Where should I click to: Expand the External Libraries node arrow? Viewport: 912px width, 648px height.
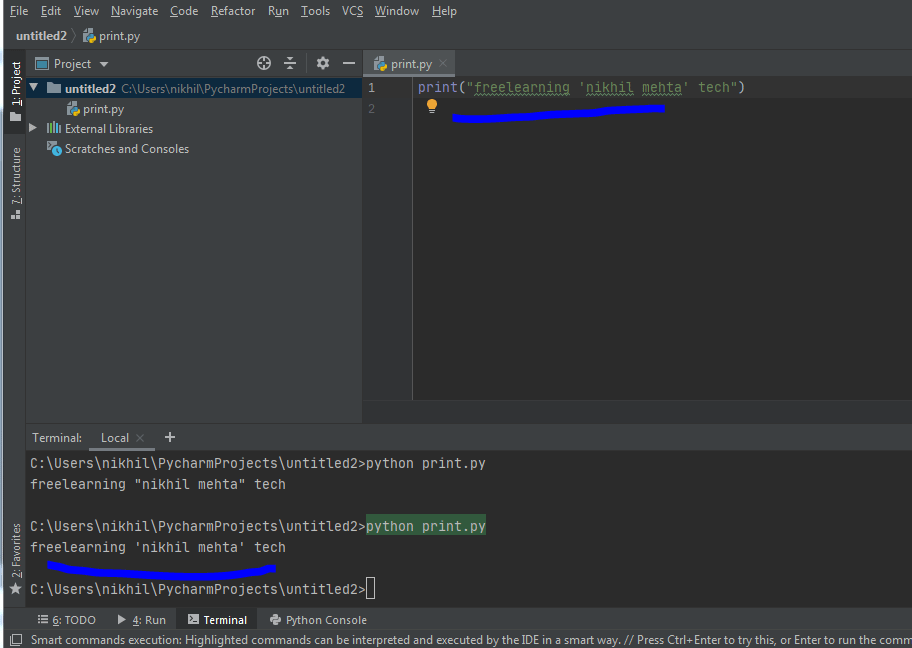(33, 128)
